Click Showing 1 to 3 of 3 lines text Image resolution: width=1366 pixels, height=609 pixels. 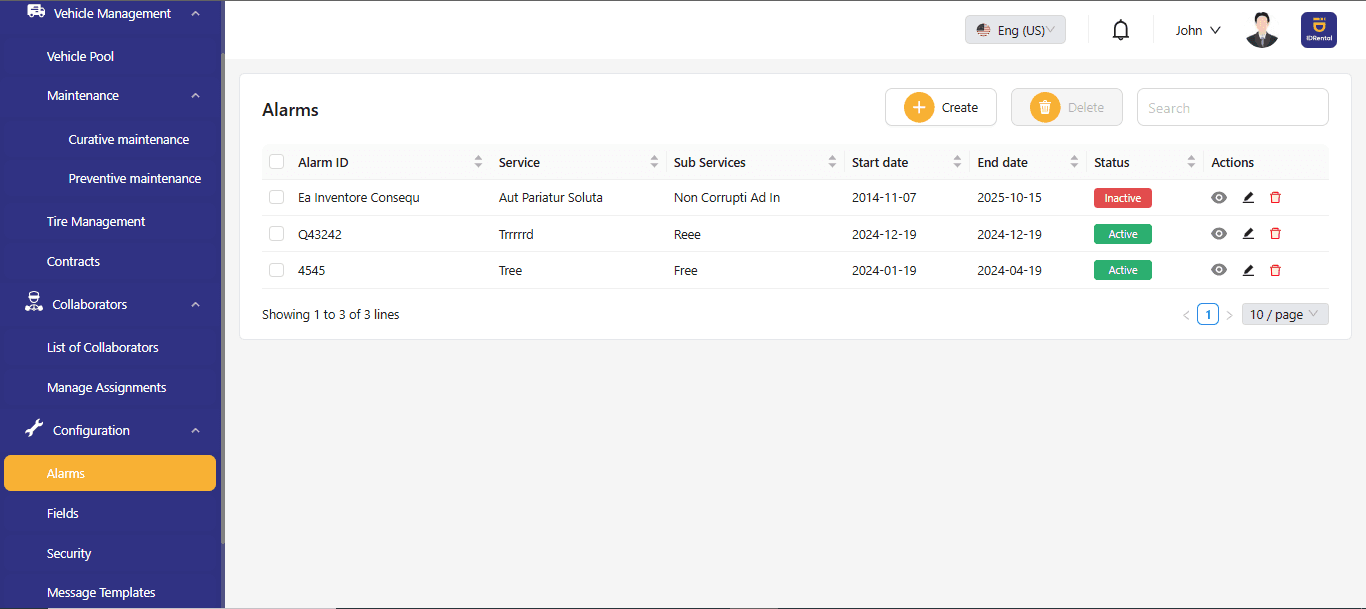(x=330, y=314)
